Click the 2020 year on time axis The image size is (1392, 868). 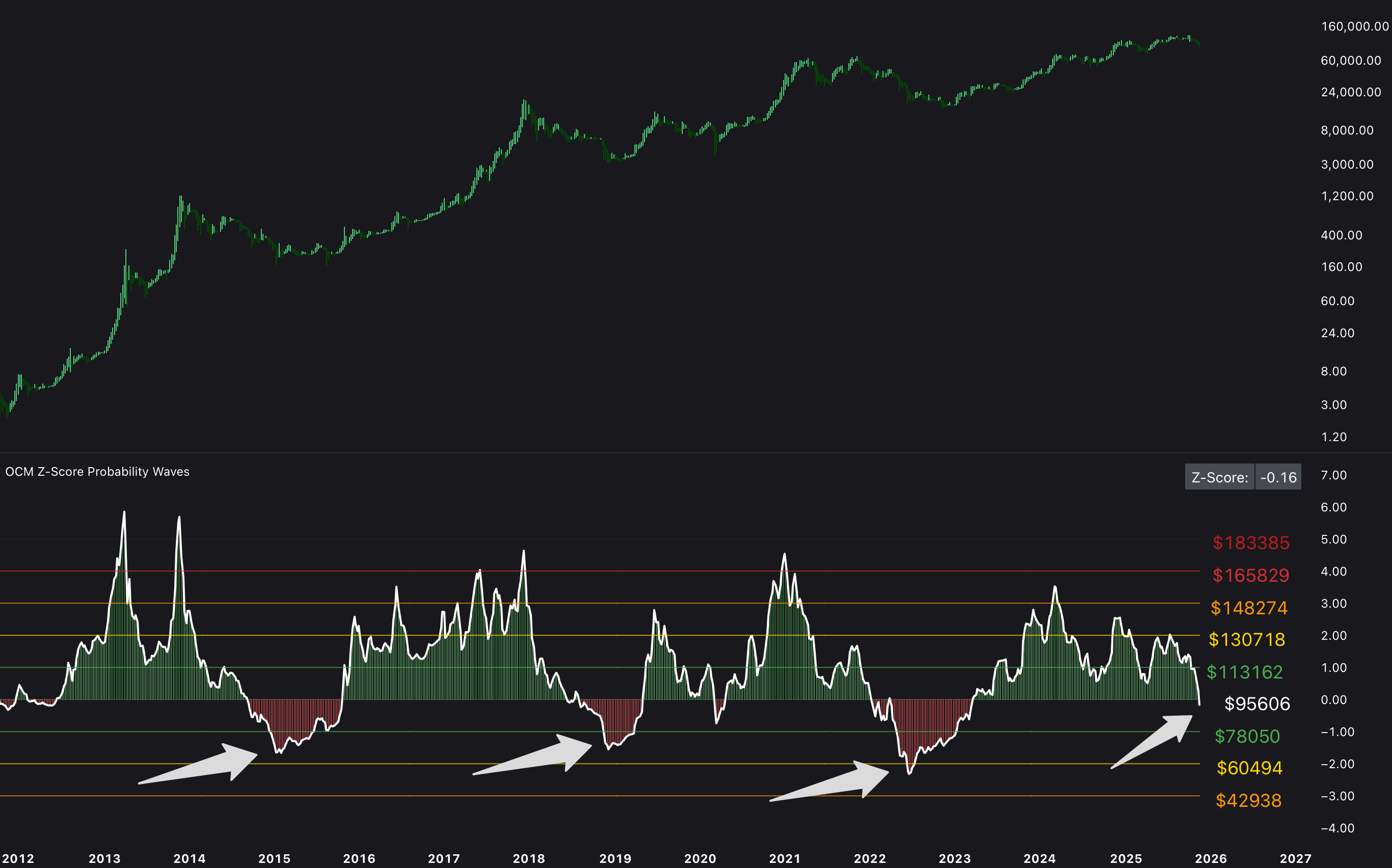pyautogui.click(x=700, y=858)
